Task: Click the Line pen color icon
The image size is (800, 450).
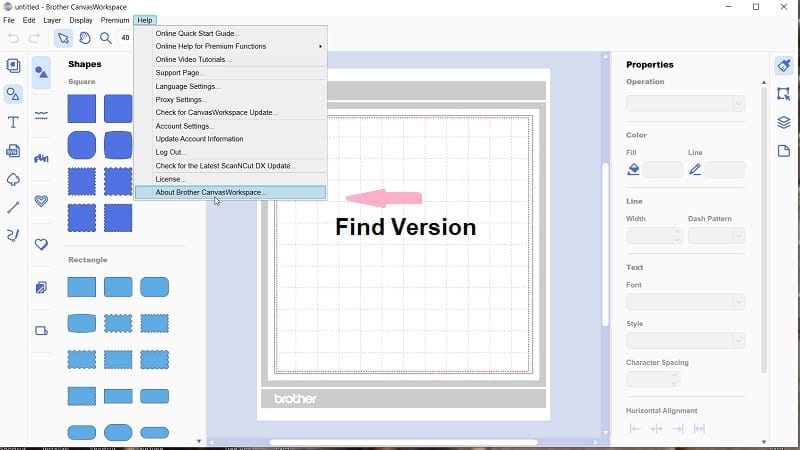Action: pyautogui.click(x=695, y=169)
